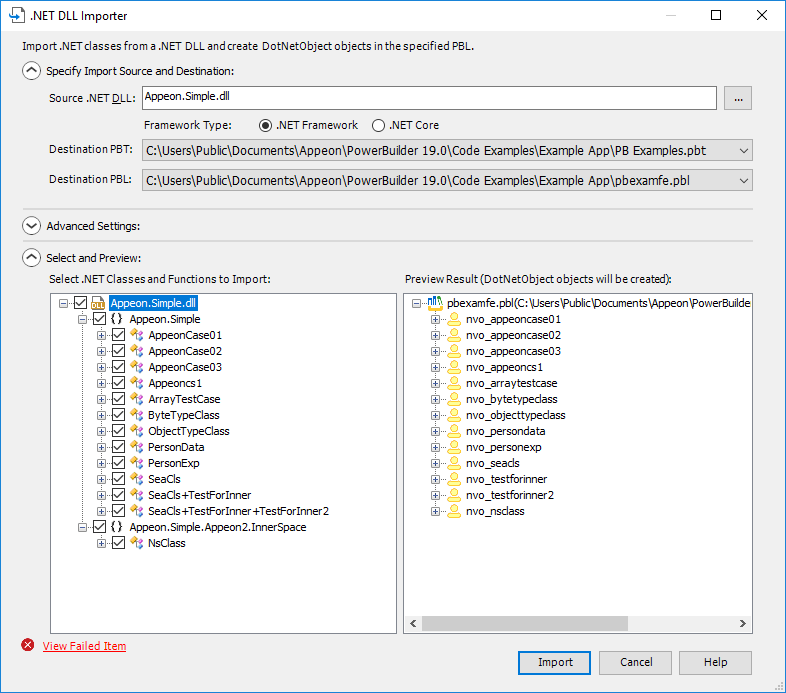Click the Import button
Viewport: 786px width, 693px height.
(x=554, y=662)
